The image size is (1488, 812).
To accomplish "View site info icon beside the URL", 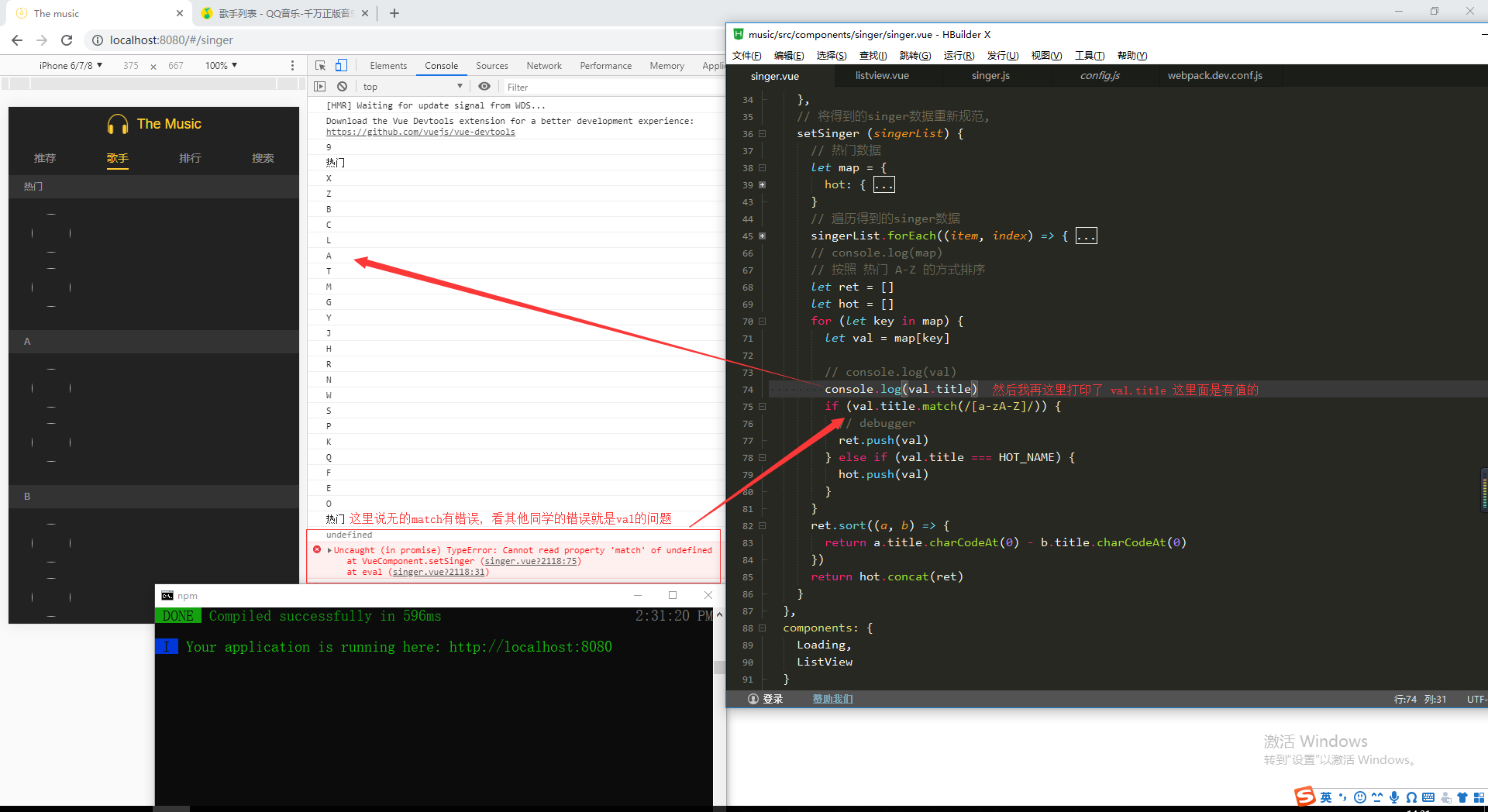I will click(x=98, y=40).
